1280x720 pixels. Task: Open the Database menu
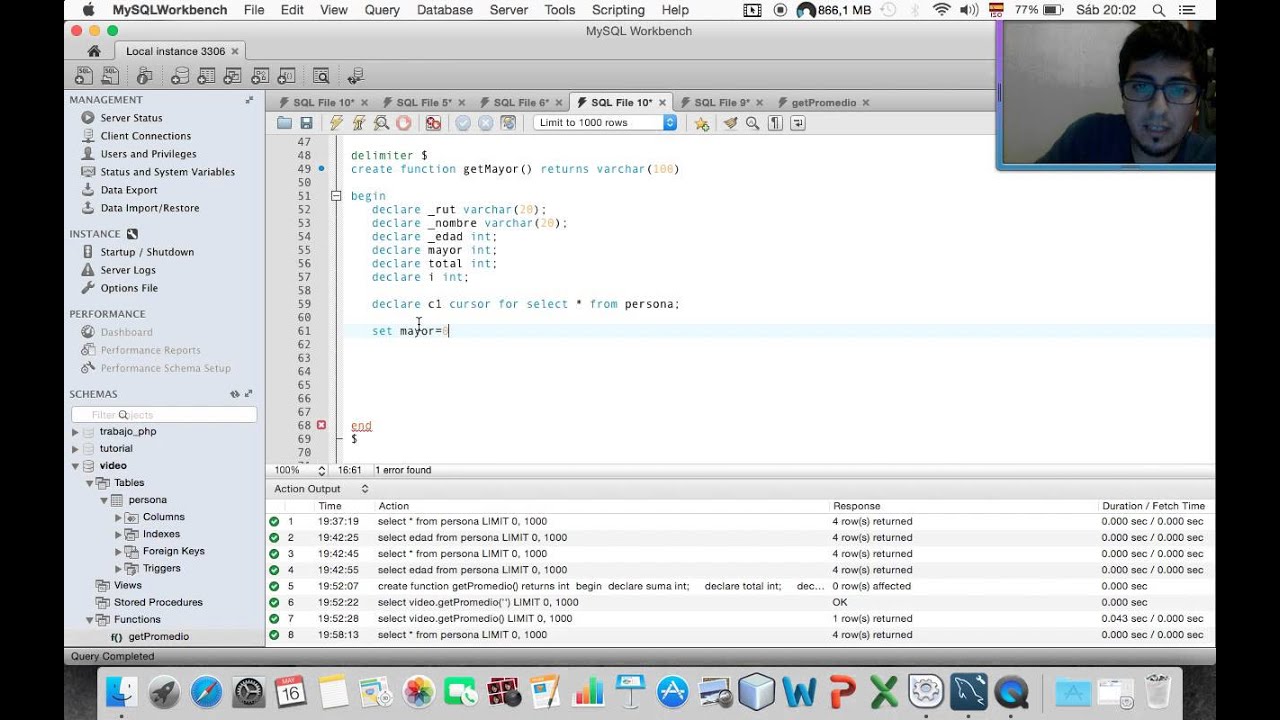444,10
